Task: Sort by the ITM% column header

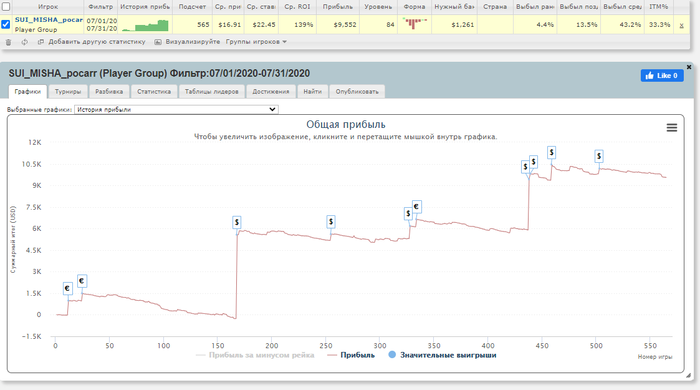Action: pos(659,7)
